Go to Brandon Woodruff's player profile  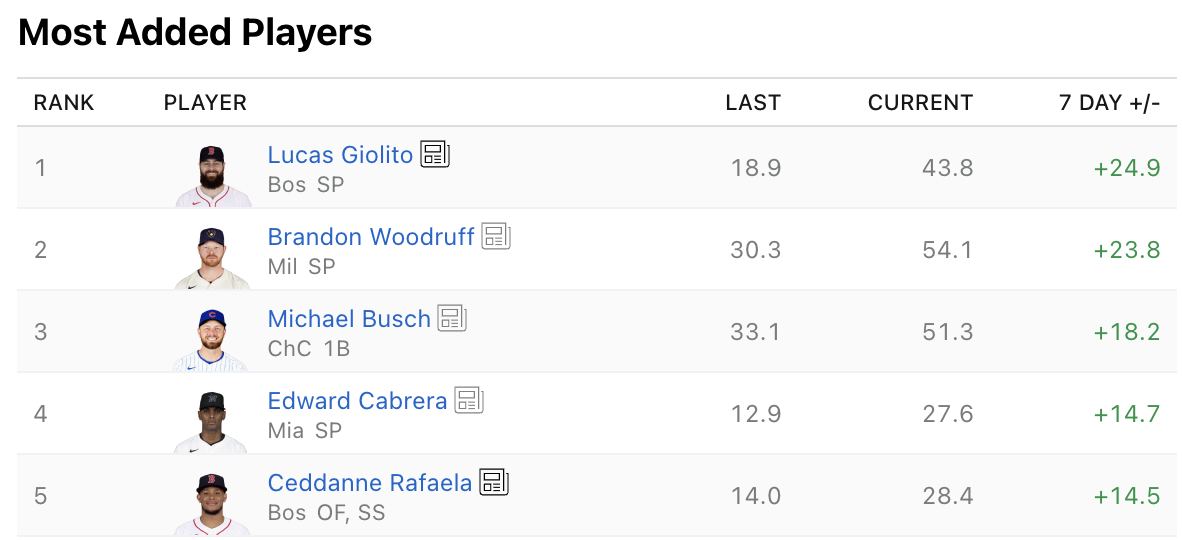370,237
